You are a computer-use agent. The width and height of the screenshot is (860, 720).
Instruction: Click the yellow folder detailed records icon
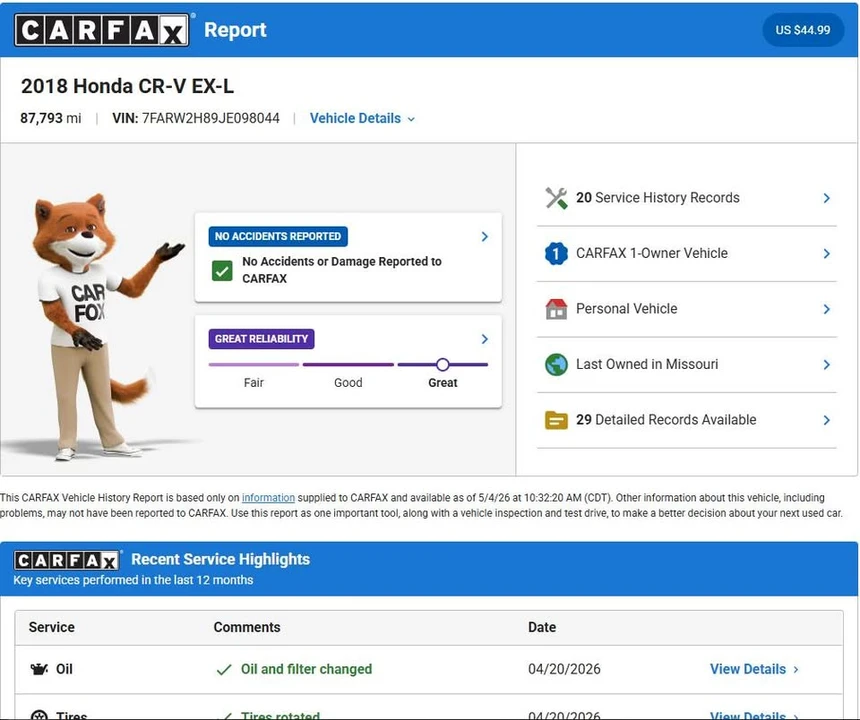tap(556, 420)
